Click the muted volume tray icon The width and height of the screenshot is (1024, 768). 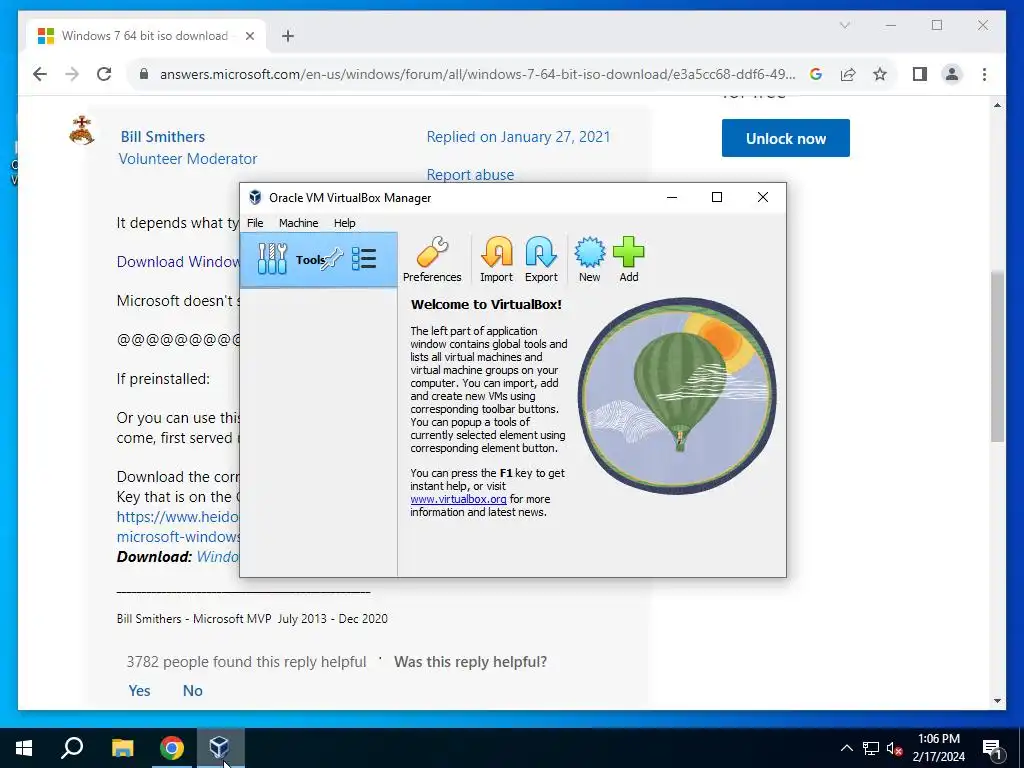pos(895,748)
